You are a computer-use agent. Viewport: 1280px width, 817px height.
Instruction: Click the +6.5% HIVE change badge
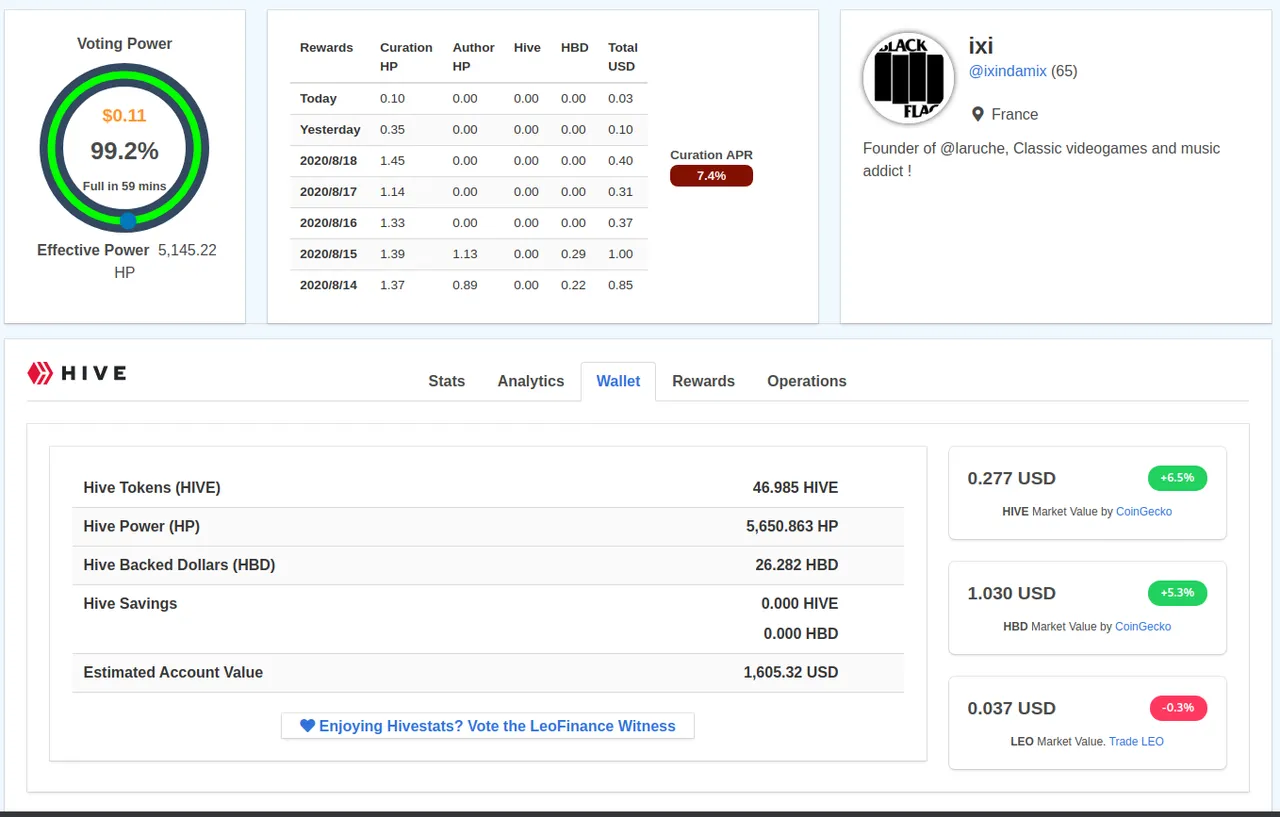pos(1177,478)
